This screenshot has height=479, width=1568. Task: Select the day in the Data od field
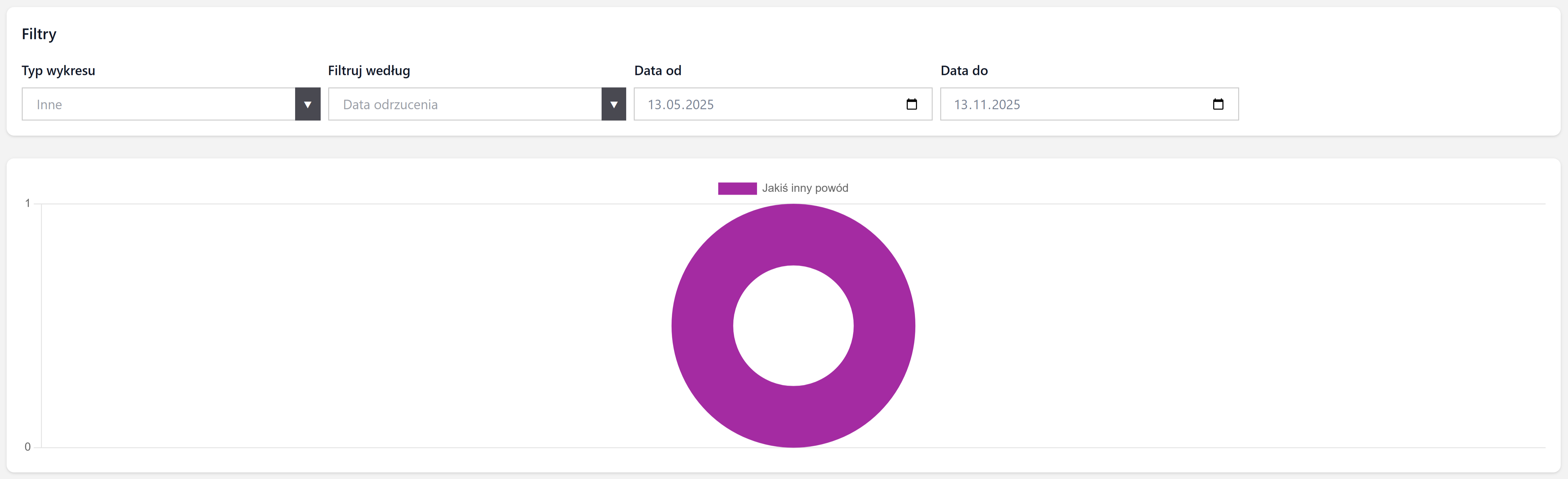[x=654, y=105]
